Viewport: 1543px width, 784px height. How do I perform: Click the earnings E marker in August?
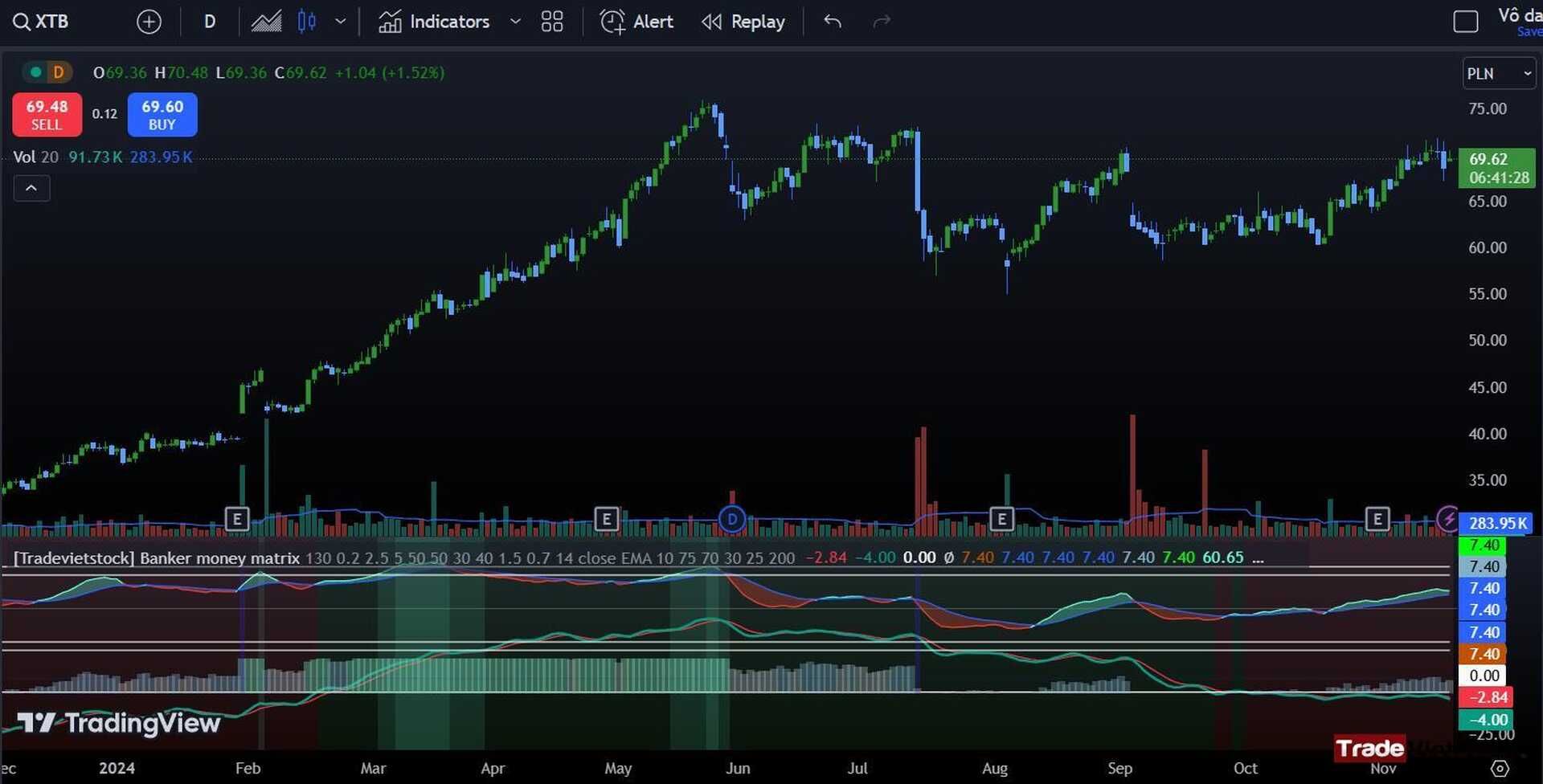1001,519
